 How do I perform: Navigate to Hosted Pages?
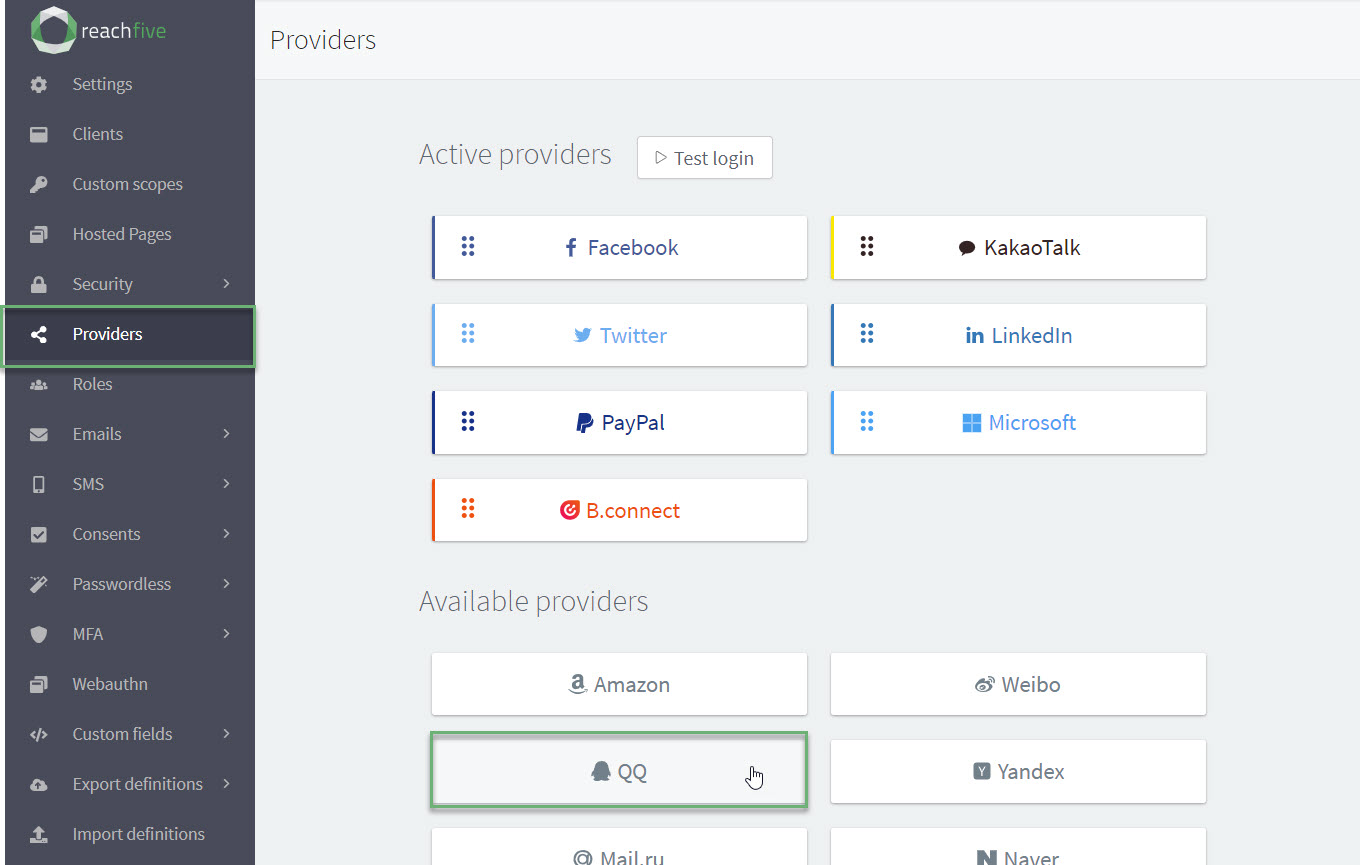[128, 234]
